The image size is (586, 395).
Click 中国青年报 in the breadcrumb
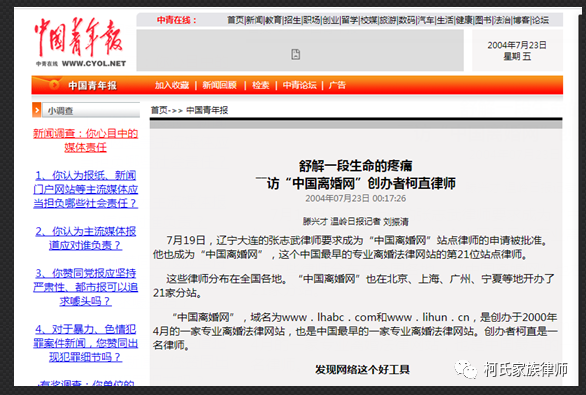tap(207, 110)
